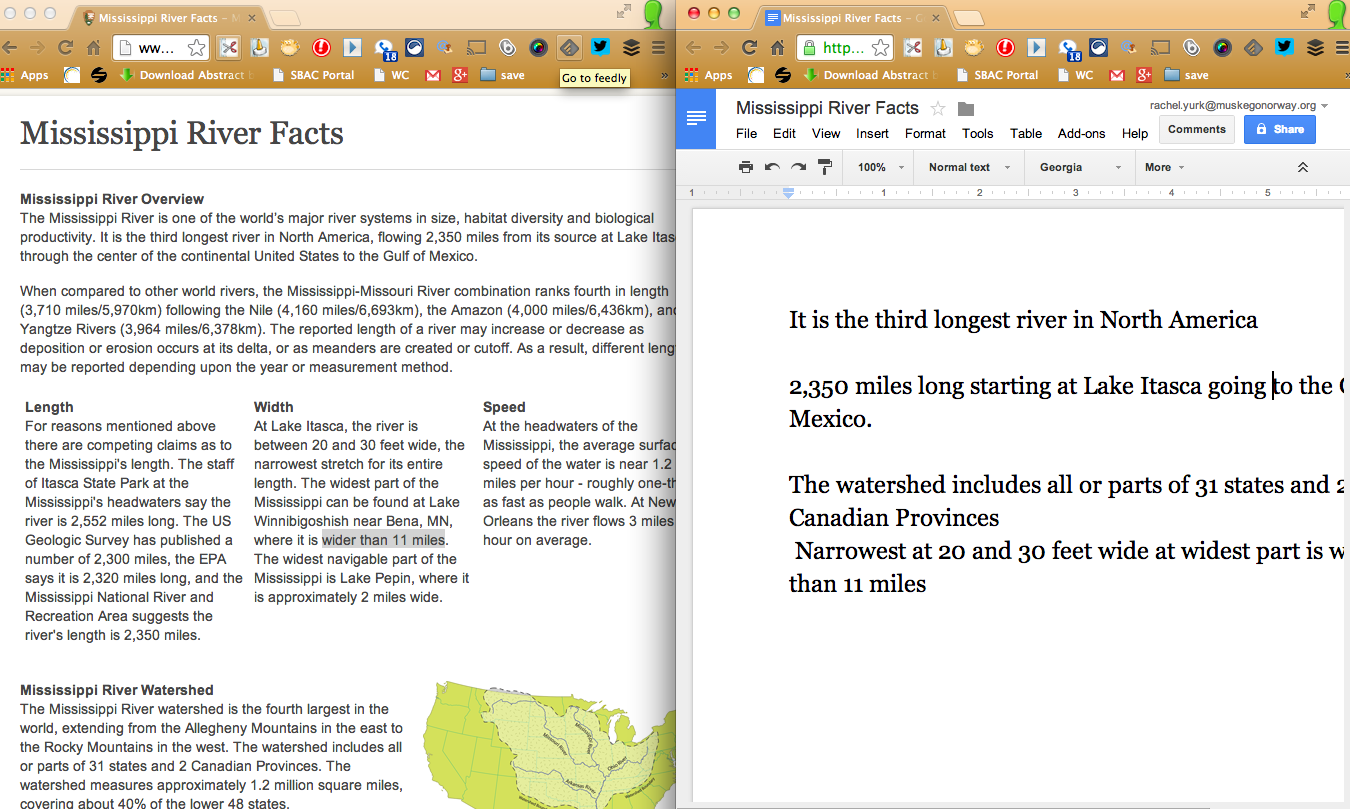Open the Edit menu in Docs

tap(785, 133)
